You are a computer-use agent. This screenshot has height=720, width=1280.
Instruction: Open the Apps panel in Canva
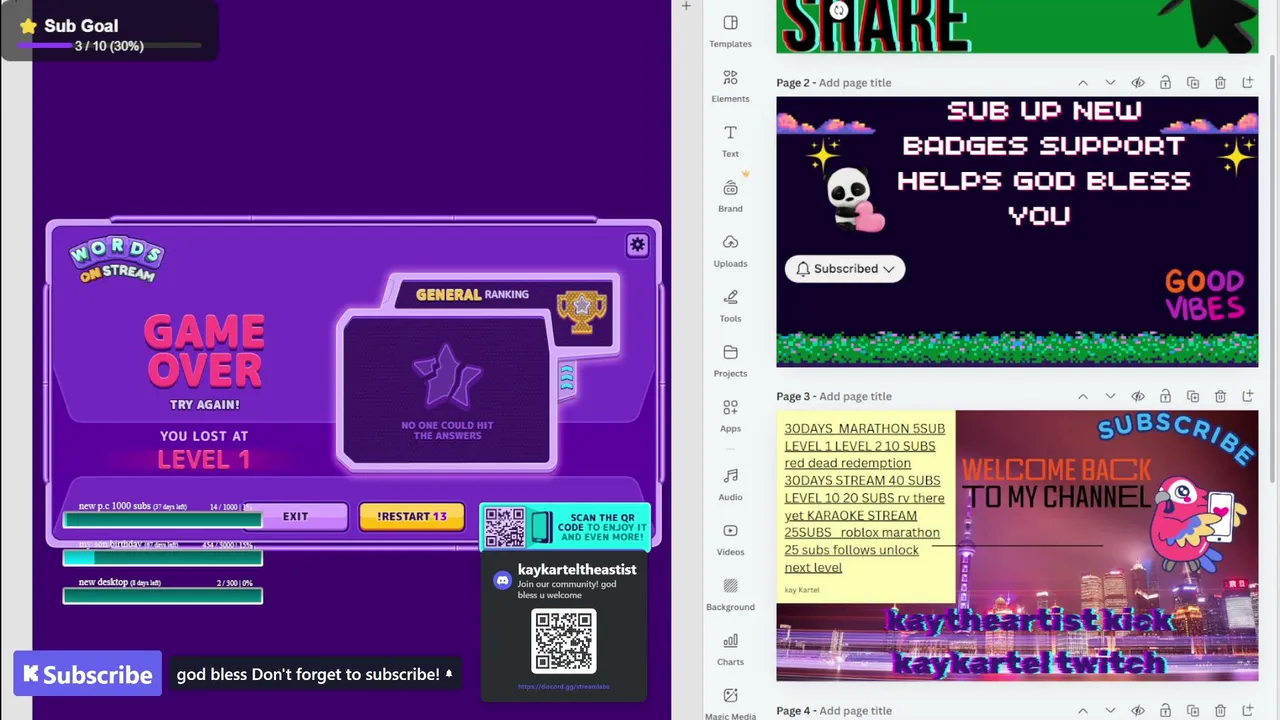tap(730, 416)
